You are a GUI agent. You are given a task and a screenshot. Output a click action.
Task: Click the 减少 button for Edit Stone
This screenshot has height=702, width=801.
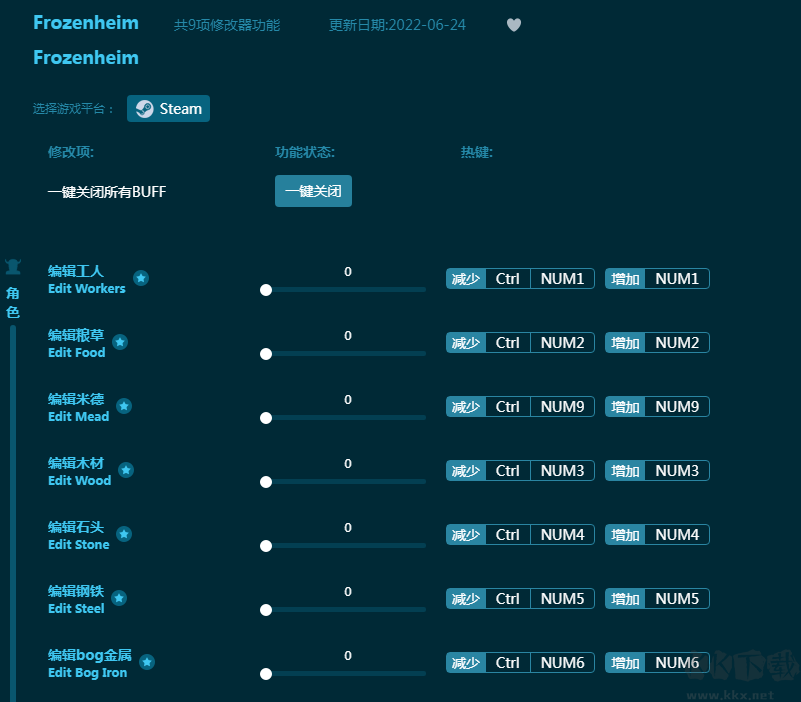[466, 535]
